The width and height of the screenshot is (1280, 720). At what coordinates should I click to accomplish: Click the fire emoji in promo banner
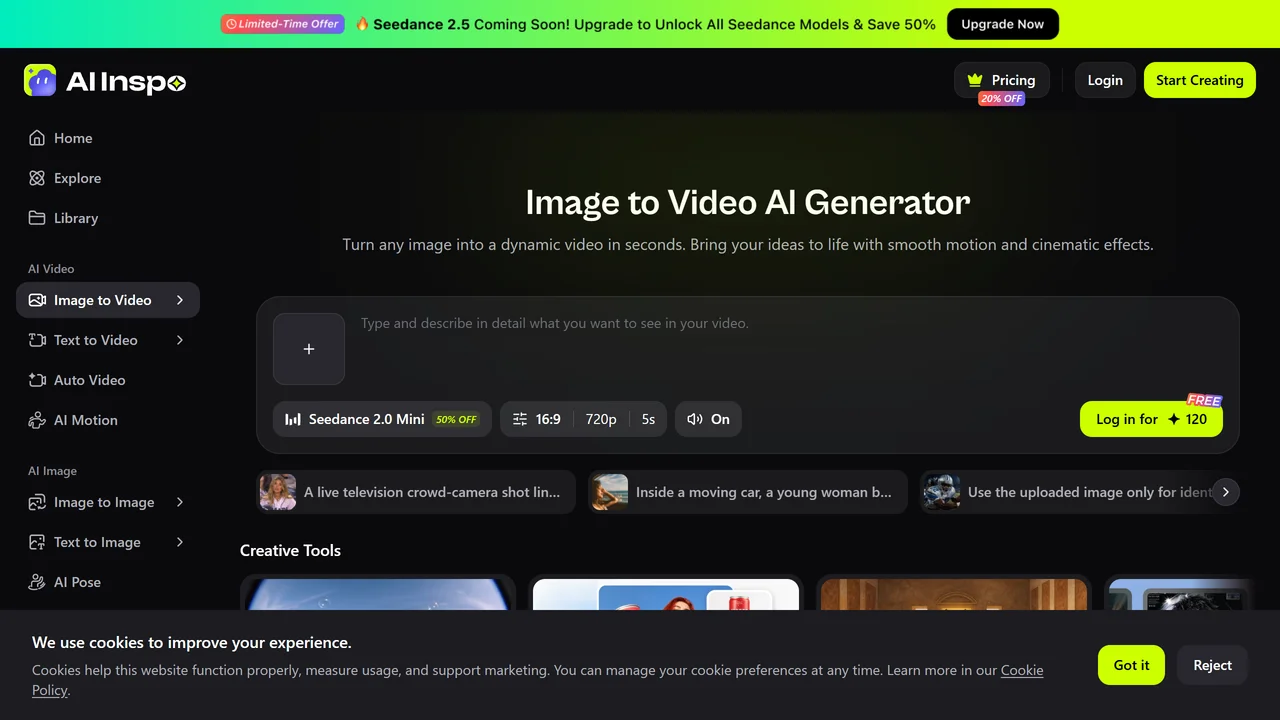click(362, 24)
